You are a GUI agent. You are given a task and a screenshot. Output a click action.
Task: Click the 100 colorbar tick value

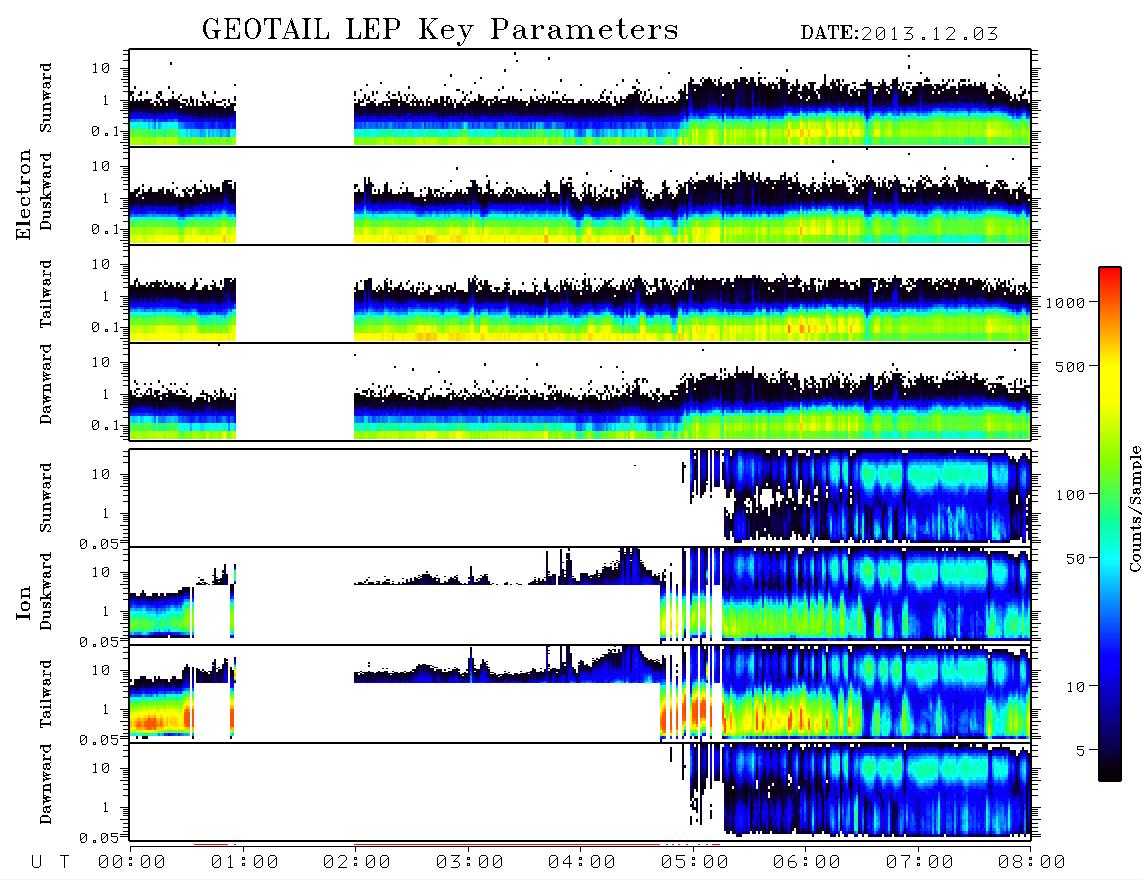click(x=1070, y=495)
